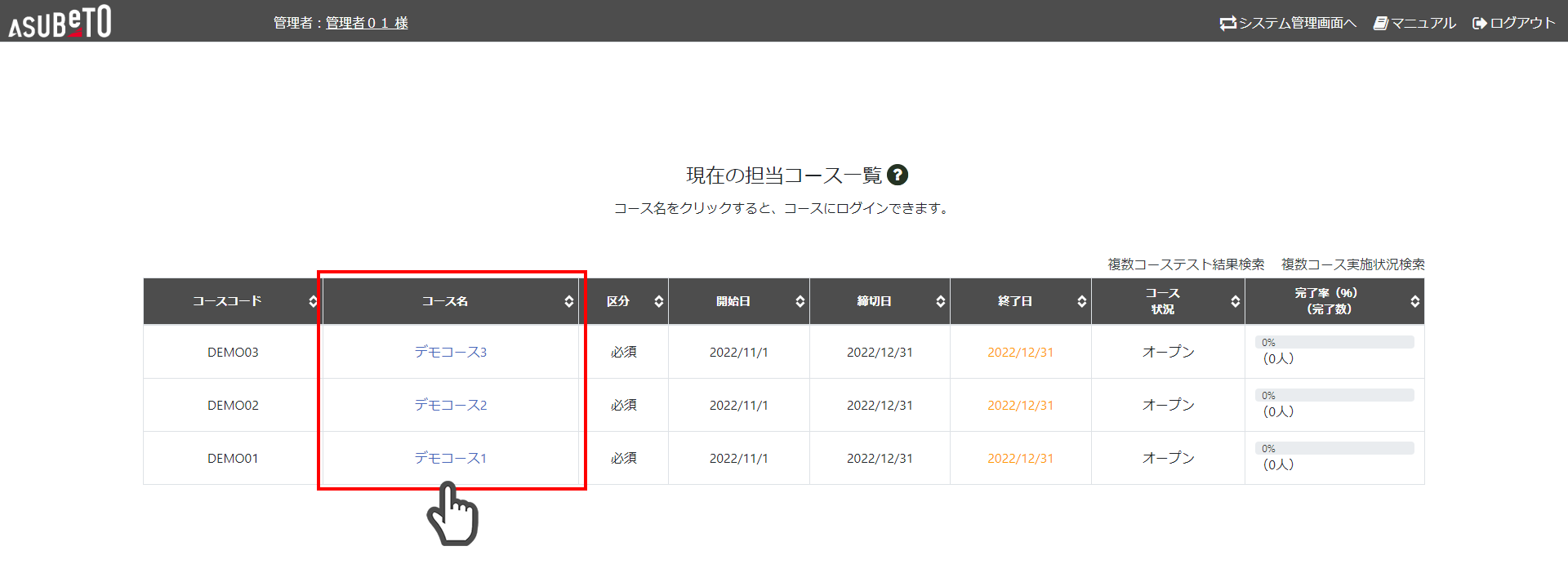The height and width of the screenshot is (564, 1568).
Task: Sort by コースコード column arrows
Action: 313,302
